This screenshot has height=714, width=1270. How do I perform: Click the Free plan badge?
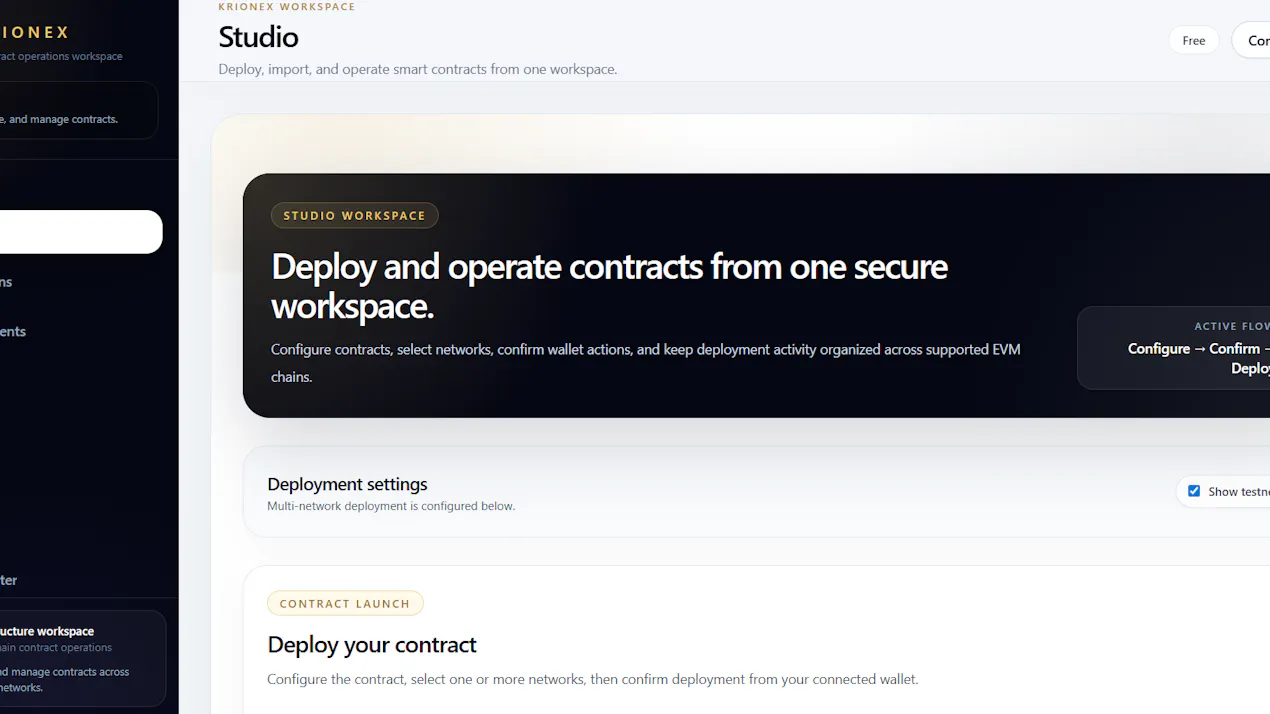point(1194,40)
